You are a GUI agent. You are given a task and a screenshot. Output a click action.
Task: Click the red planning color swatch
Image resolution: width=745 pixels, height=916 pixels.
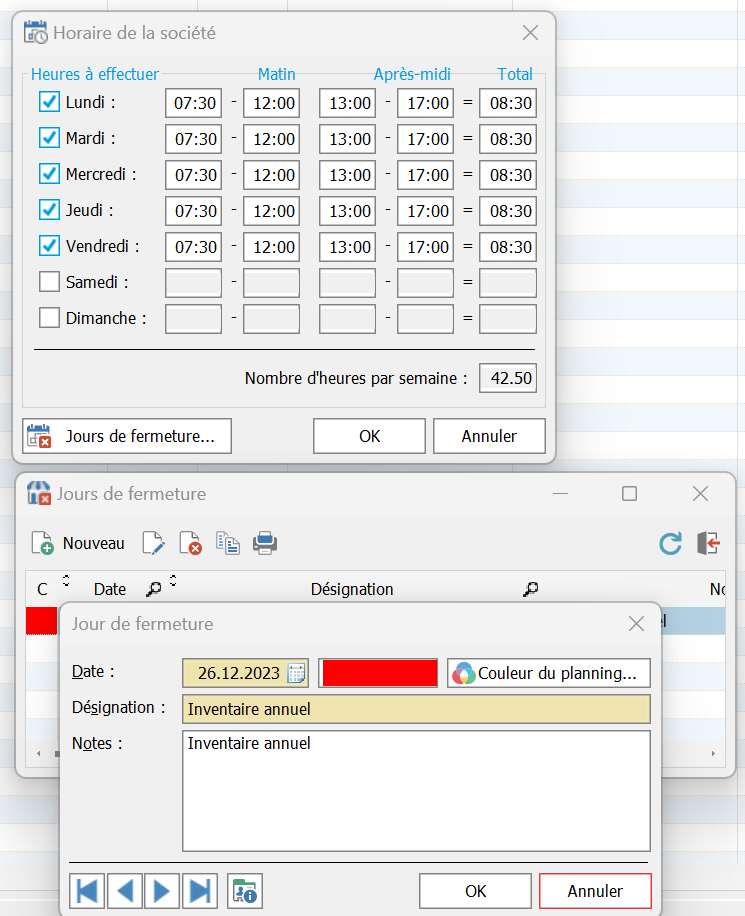coord(379,673)
